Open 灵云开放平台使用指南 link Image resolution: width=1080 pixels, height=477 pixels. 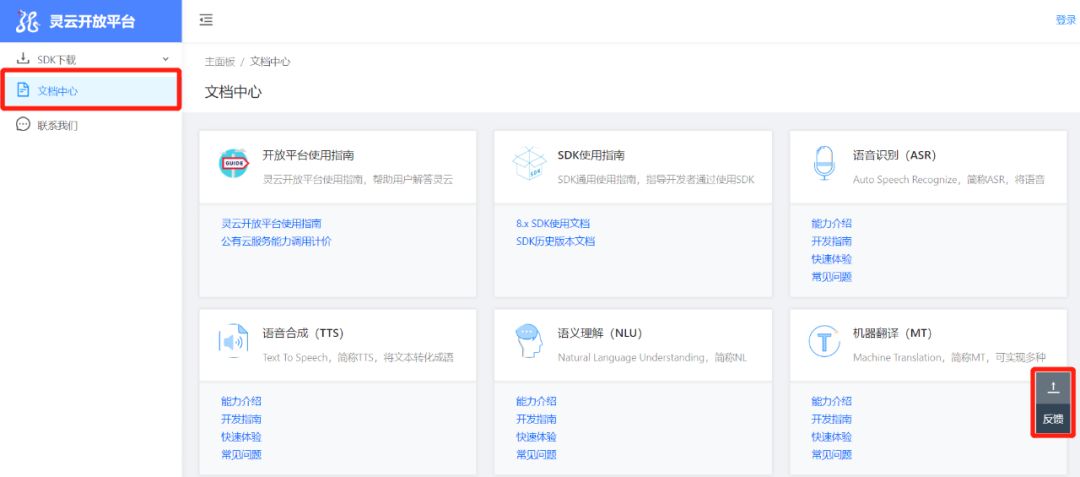pyautogui.click(x=271, y=223)
